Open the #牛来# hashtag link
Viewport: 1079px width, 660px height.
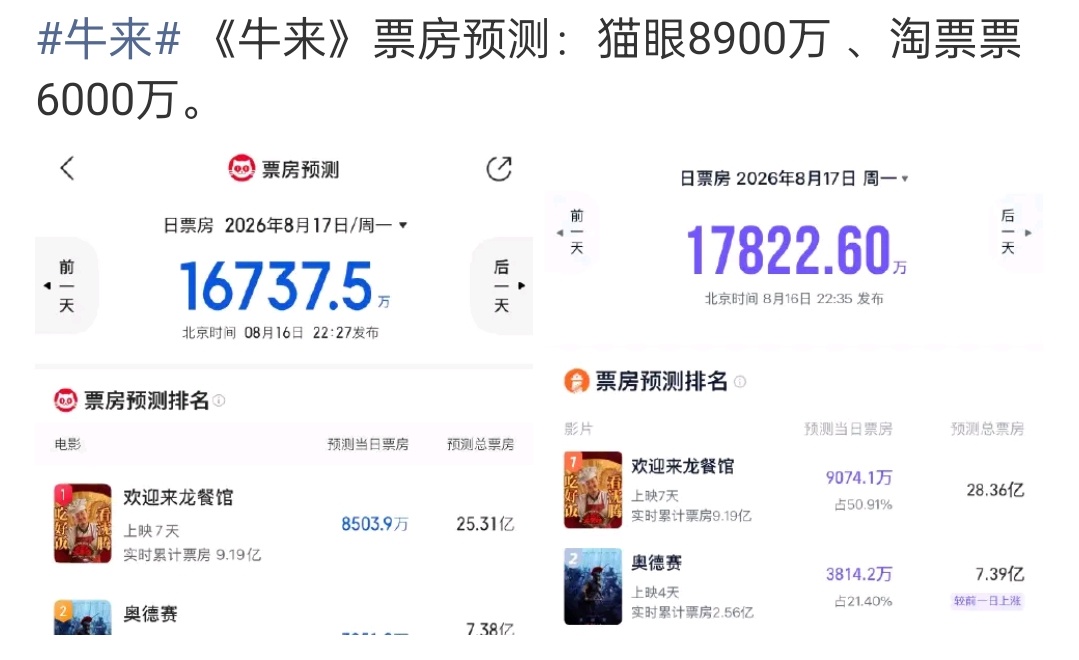coord(109,39)
